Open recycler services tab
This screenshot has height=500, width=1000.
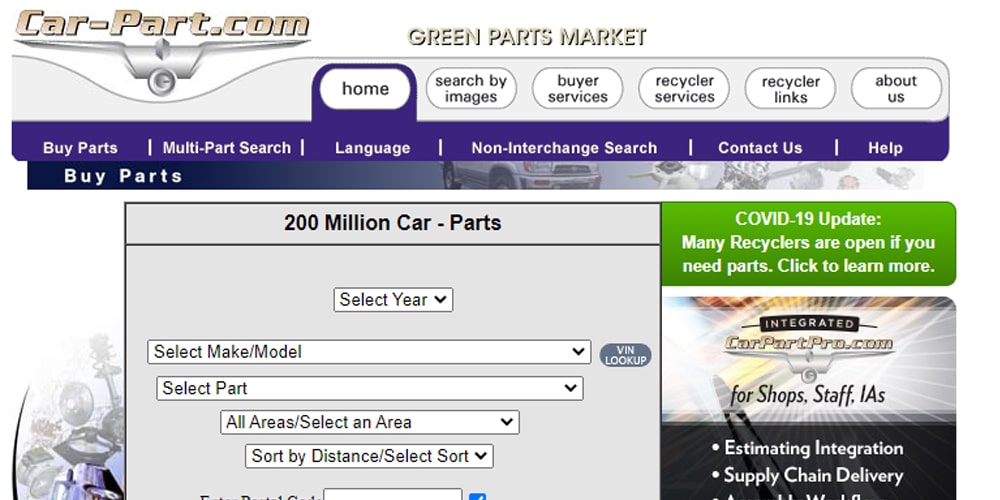pos(684,89)
